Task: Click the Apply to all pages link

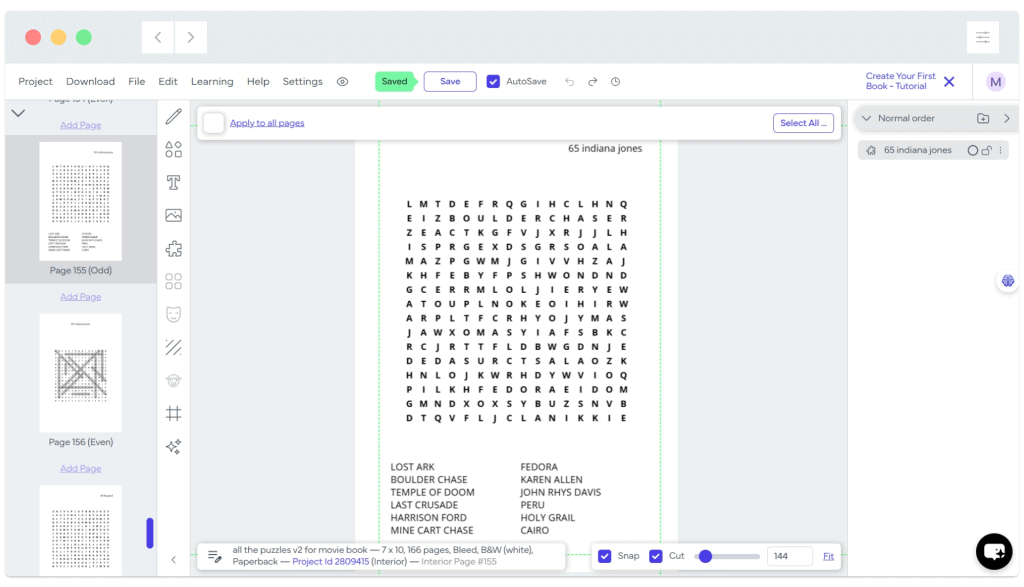Action: pyautogui.click(x=267, y=123)
